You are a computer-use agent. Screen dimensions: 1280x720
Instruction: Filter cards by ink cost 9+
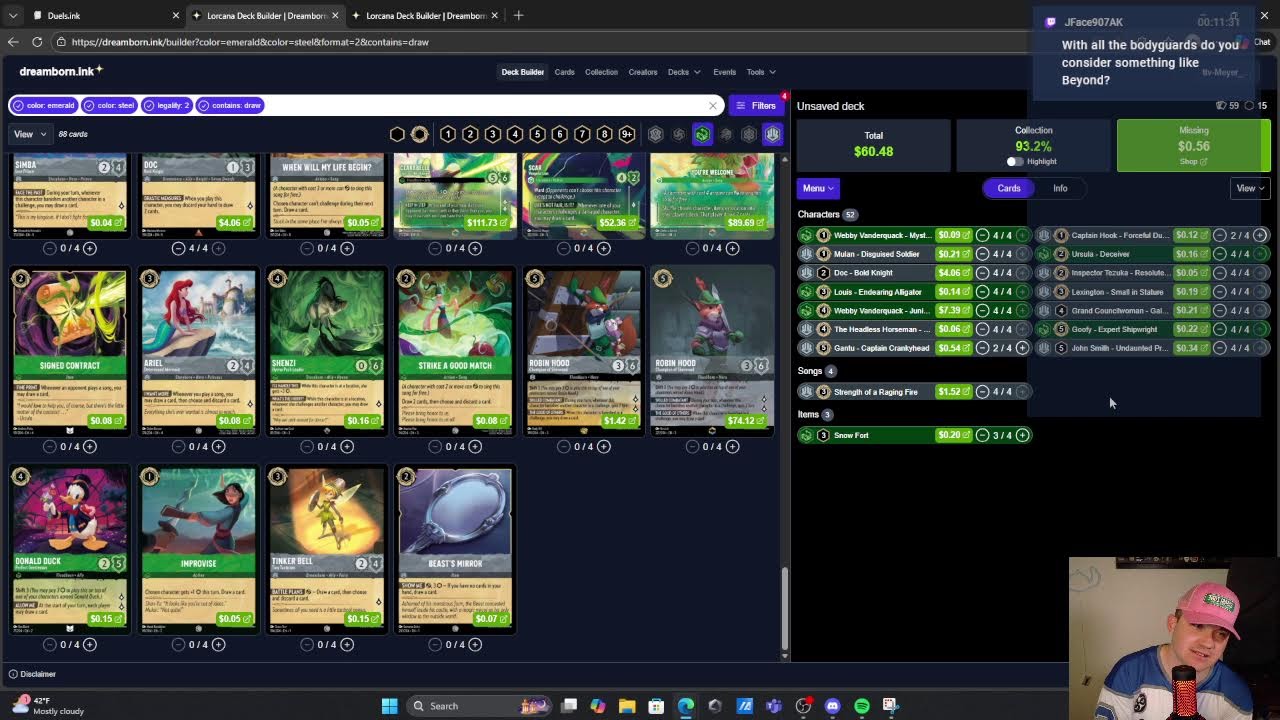(x=627, y=134)
